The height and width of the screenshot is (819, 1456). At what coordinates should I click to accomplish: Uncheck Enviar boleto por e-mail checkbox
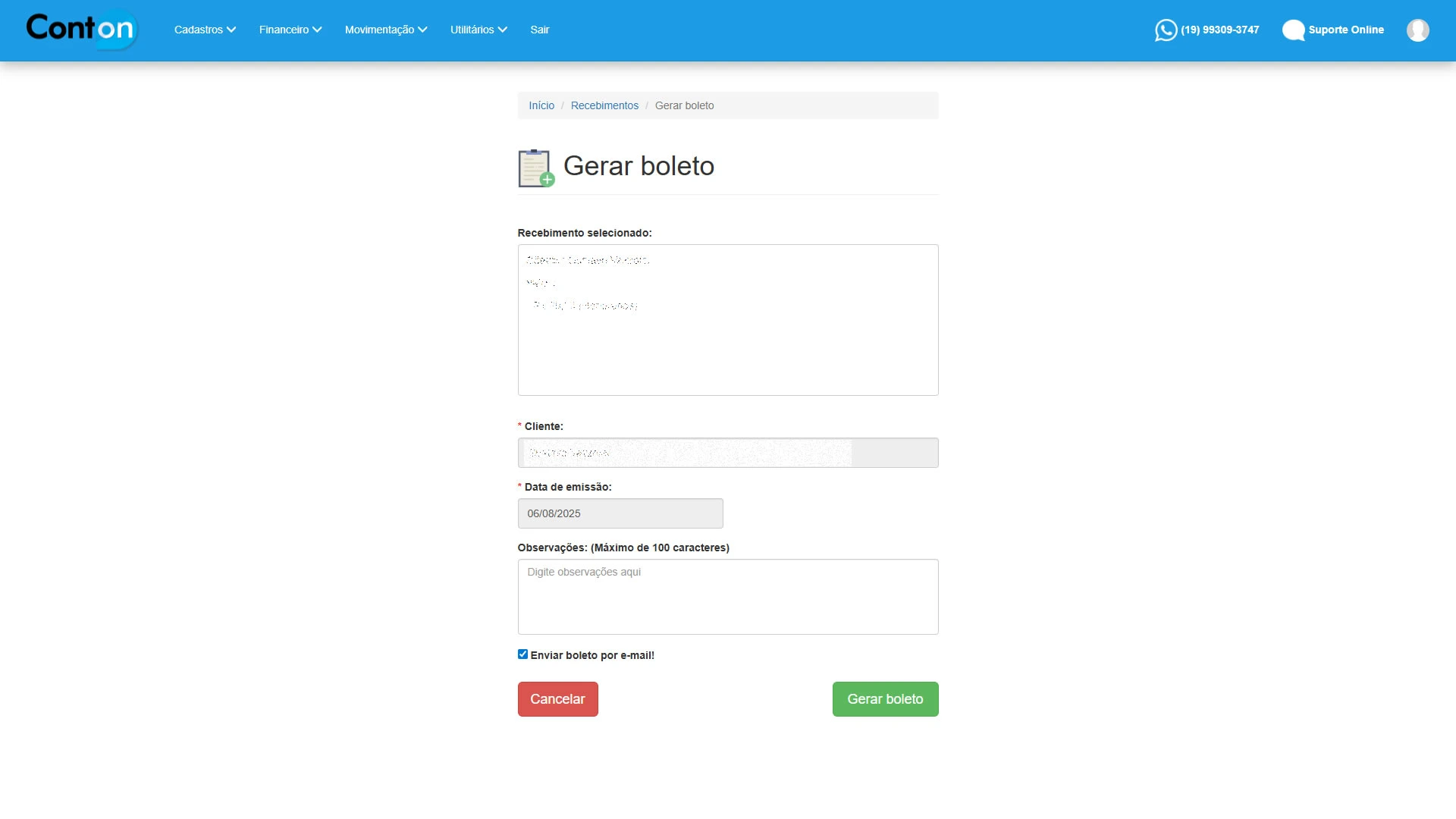click(x=522, y=654)
